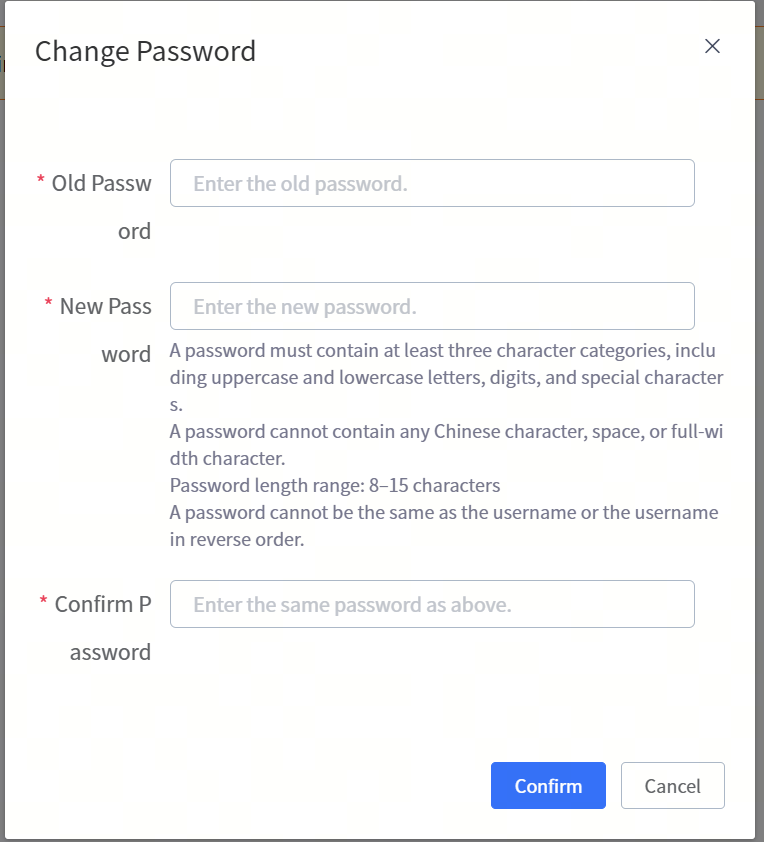Click the wrapped 'assword' label fragment
Viewport: 764px width, 842px height.
110,652
